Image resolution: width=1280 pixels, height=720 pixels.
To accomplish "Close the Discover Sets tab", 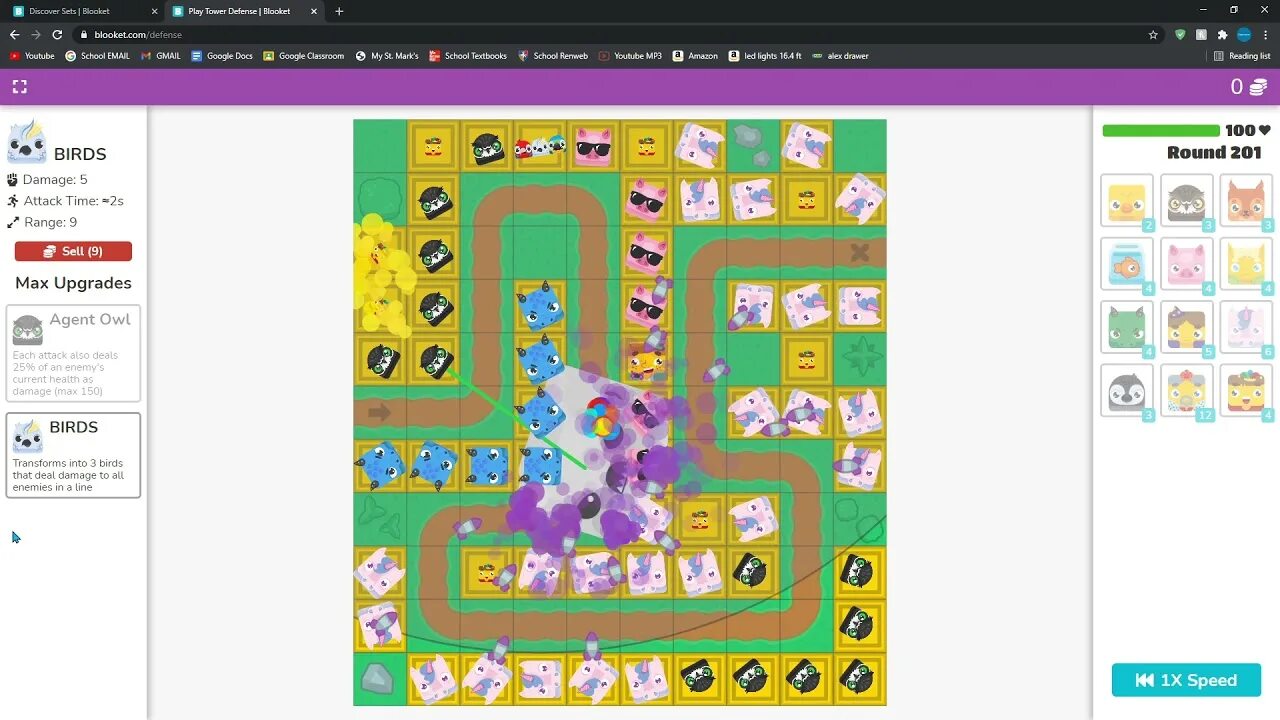I will pyautogui.click(x=154, y=11).
